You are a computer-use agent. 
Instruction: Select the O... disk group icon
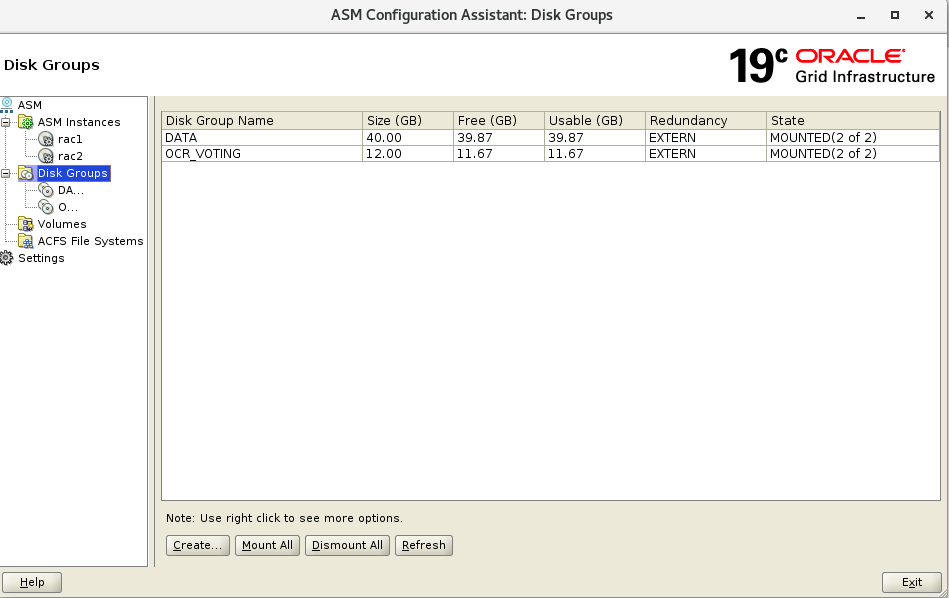pos(46,207)
